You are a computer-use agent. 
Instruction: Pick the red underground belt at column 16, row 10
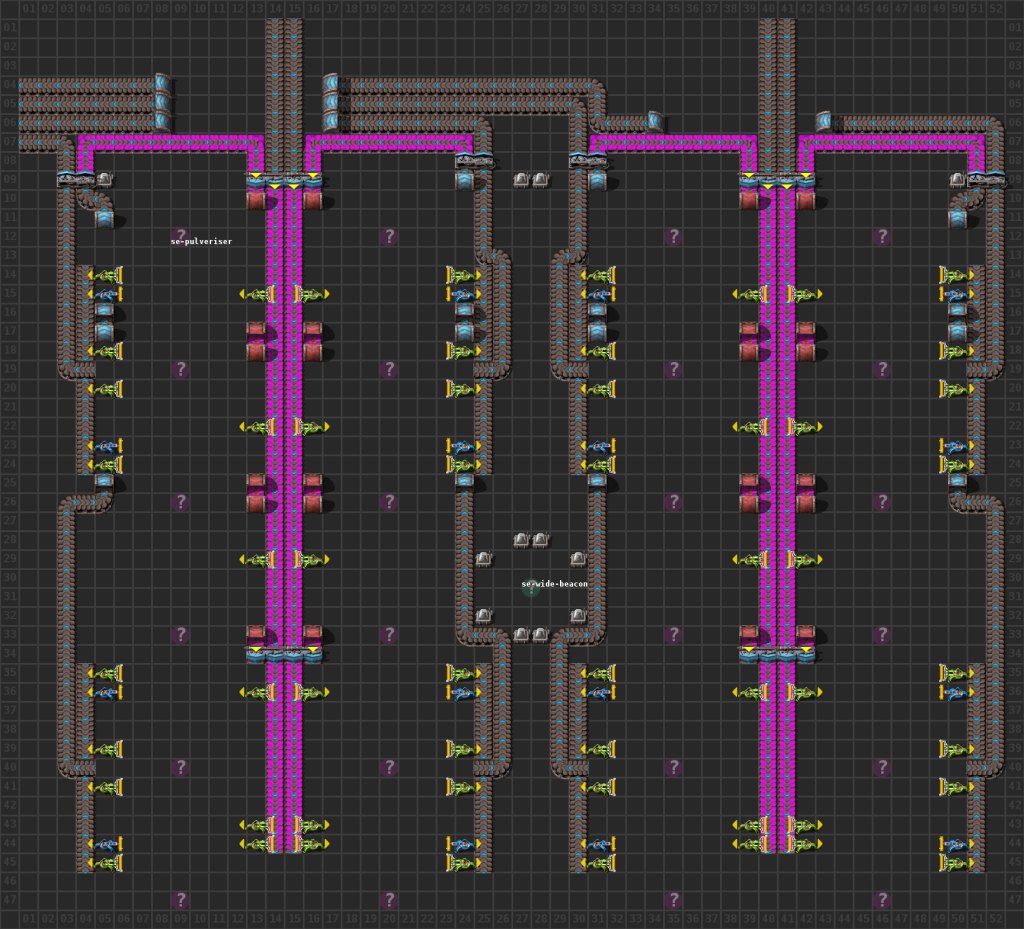coord(313,198)
